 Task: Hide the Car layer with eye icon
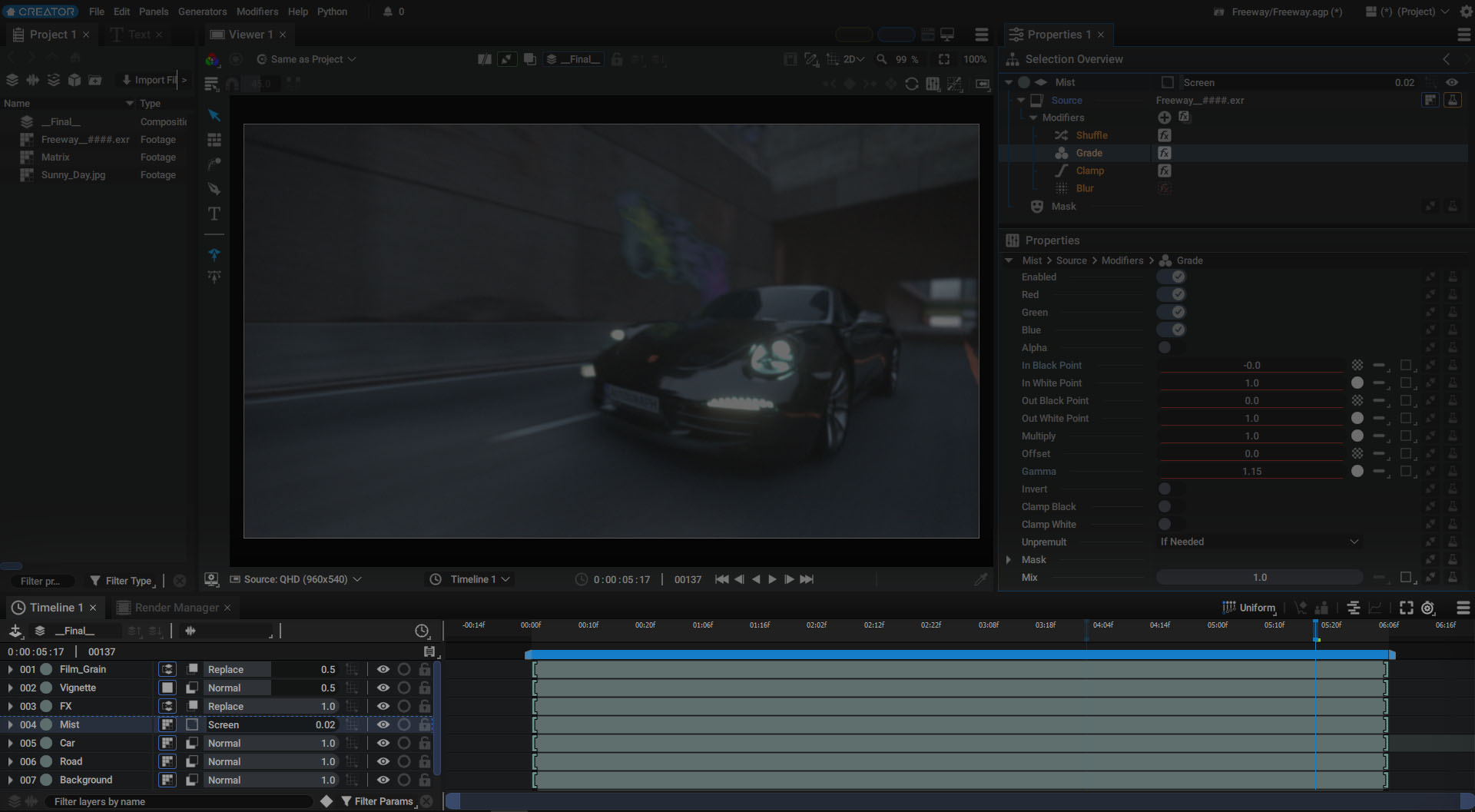[383, 743]
